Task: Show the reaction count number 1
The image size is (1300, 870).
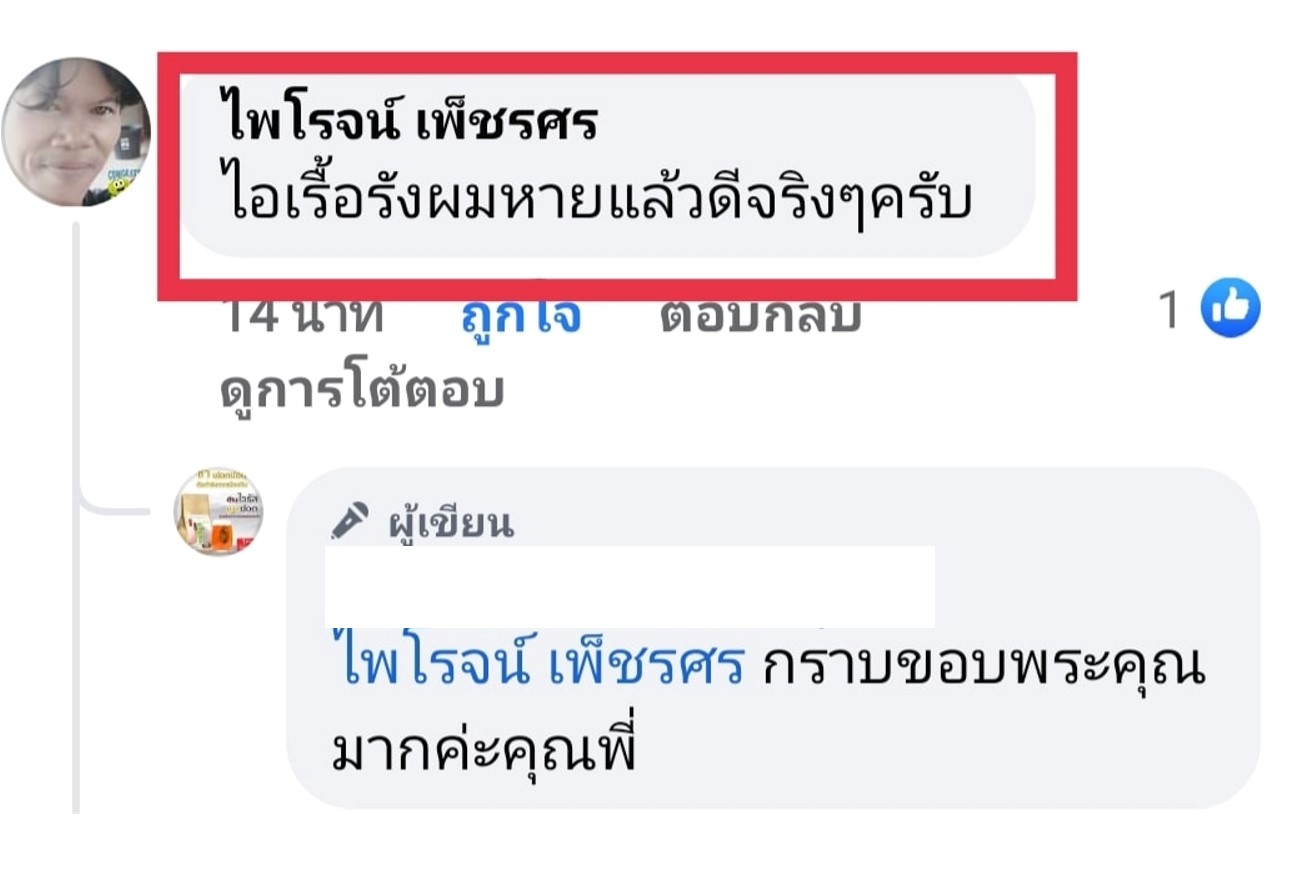Action: coord(1170,310)
